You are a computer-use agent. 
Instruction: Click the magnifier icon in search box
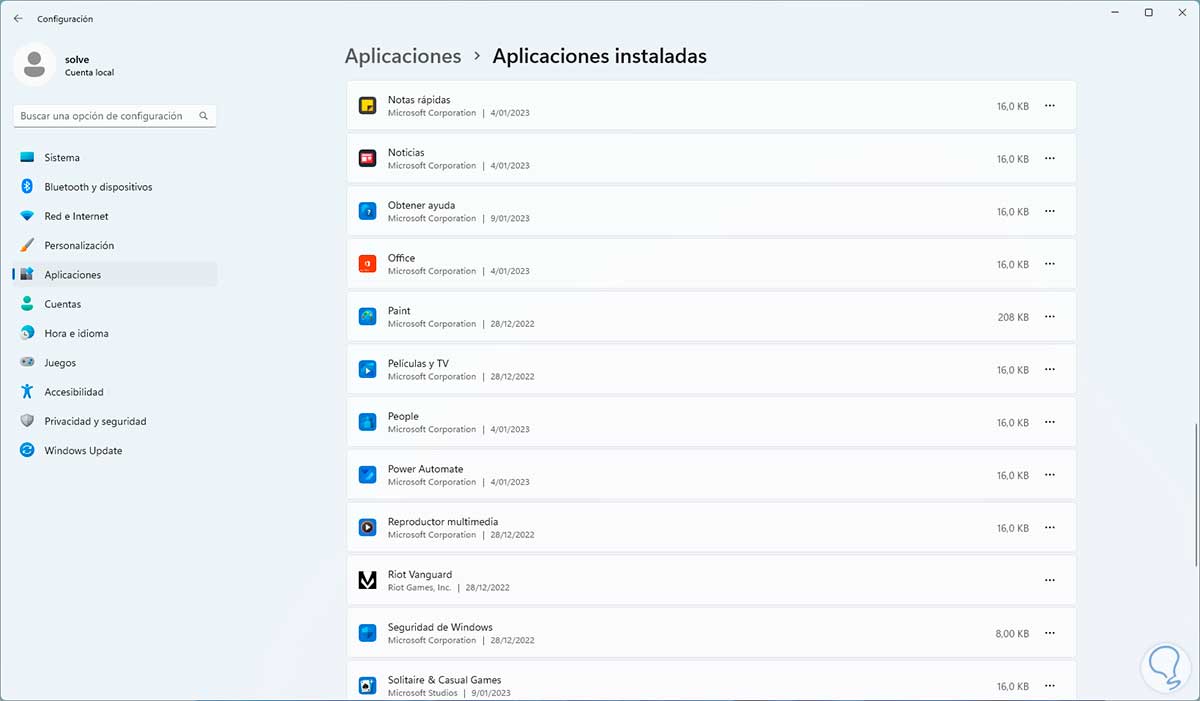(204, 116)
